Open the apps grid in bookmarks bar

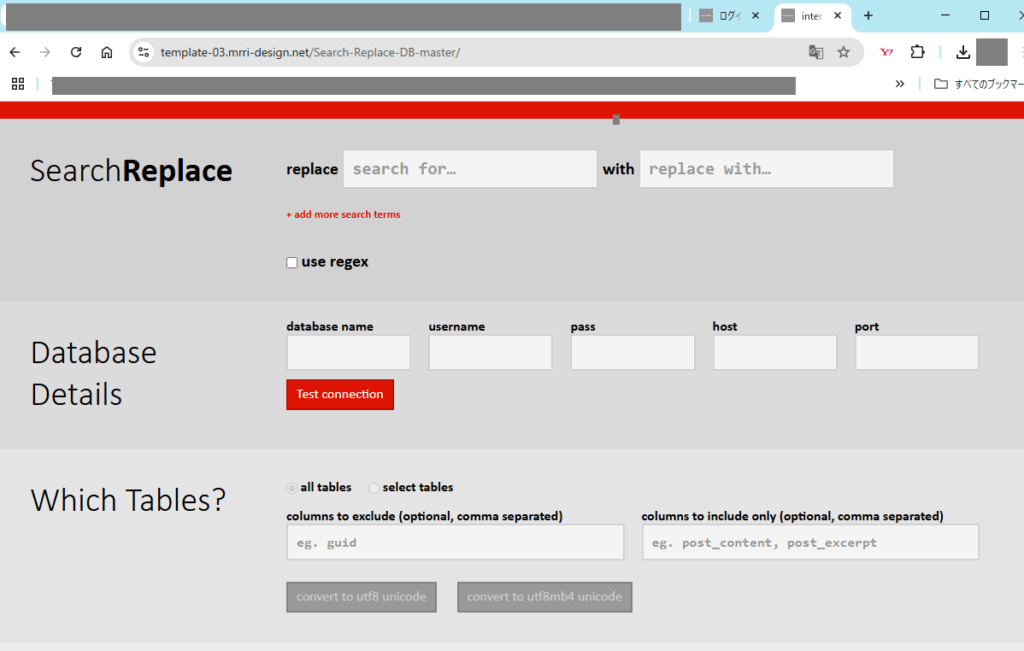click(18, 84)
